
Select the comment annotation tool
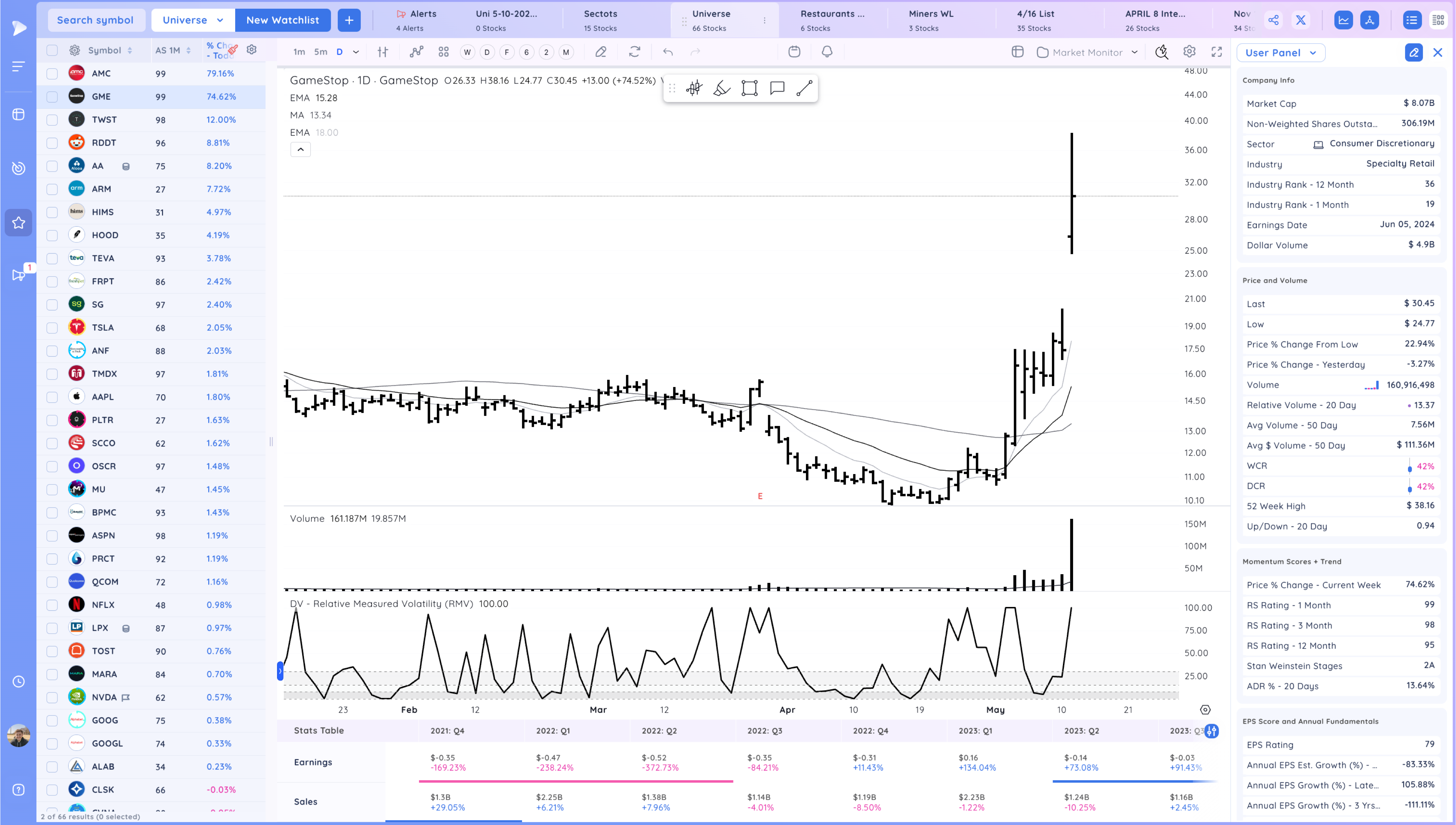click(x=777, y=88)
